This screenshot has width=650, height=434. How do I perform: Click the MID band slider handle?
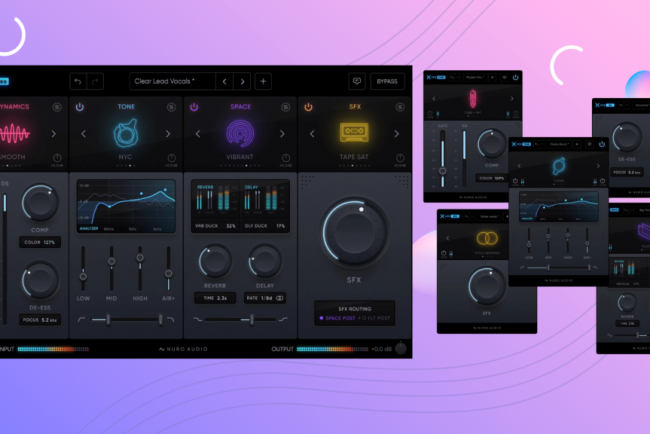click(x=112, y=262)
